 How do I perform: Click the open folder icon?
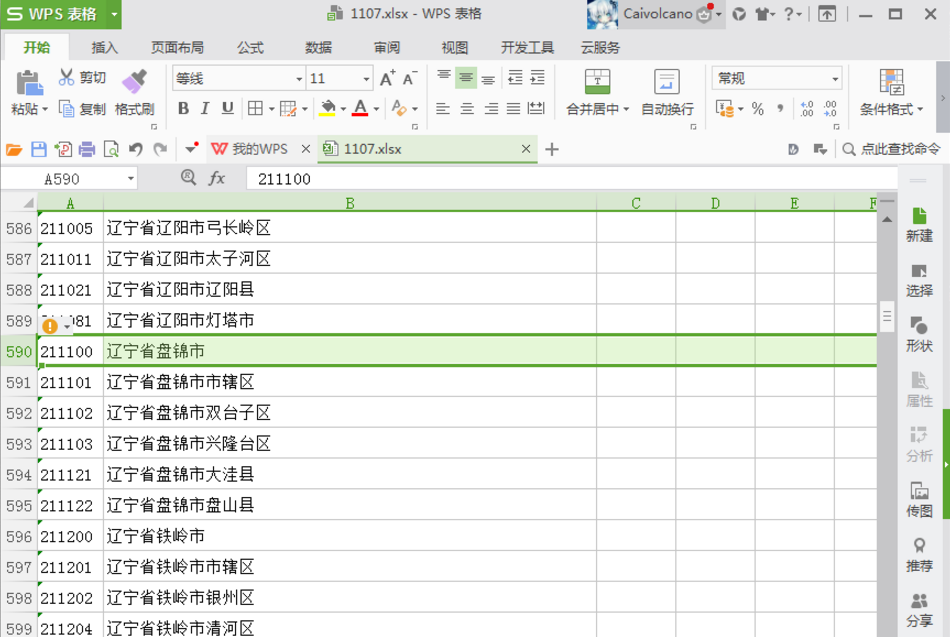14,149
